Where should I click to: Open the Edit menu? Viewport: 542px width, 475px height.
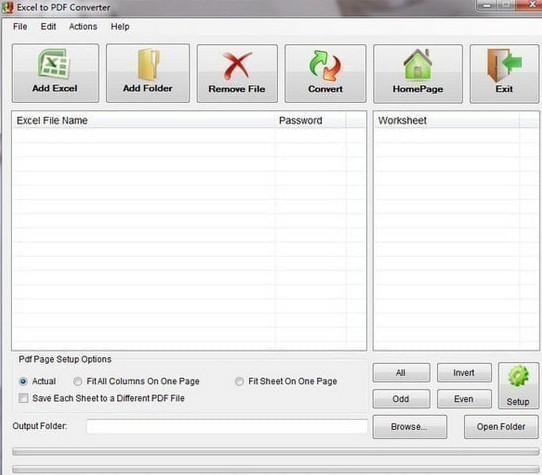tap(48, 27)
